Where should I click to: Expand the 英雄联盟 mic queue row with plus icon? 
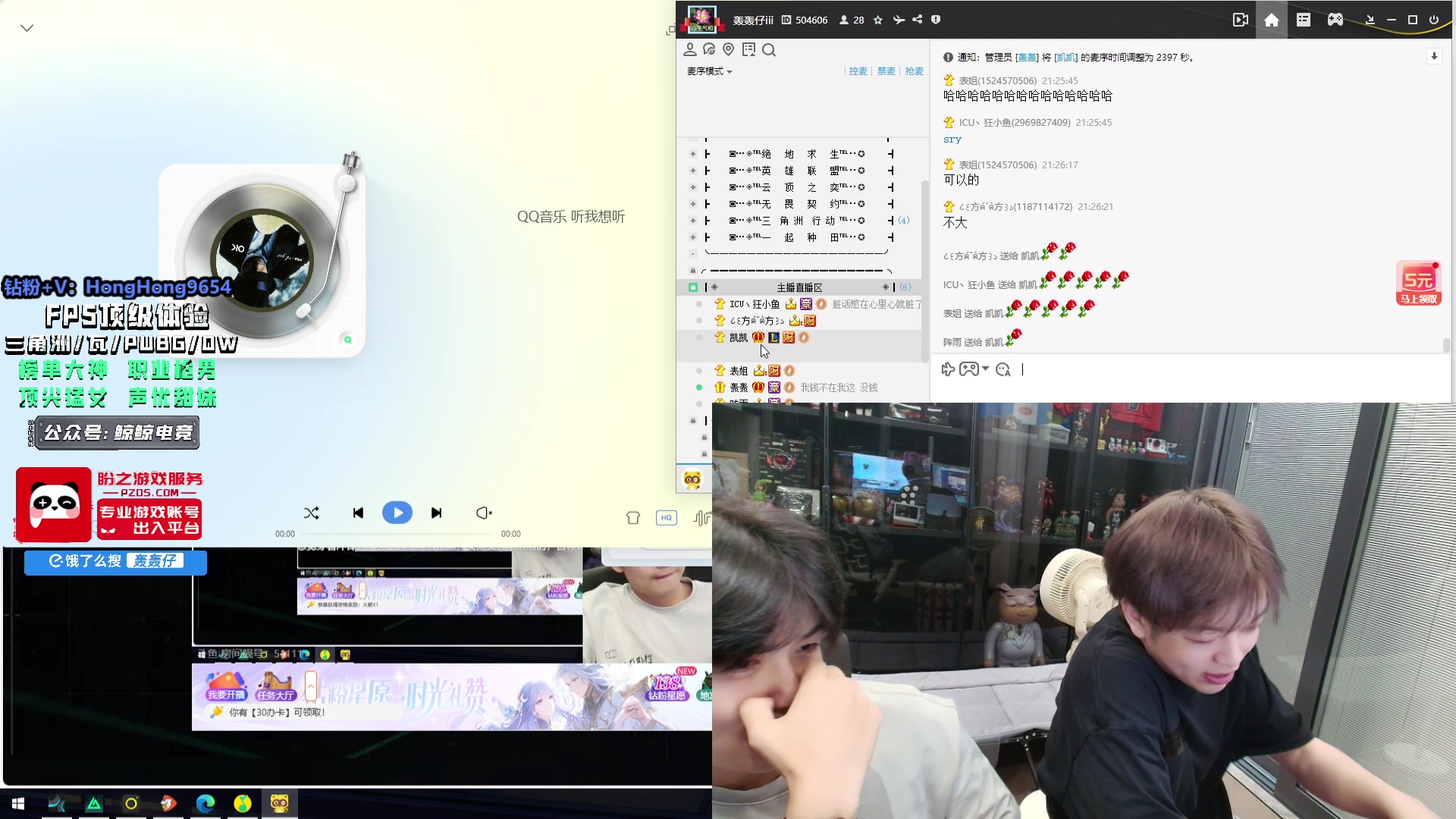[x=692, y=170]
